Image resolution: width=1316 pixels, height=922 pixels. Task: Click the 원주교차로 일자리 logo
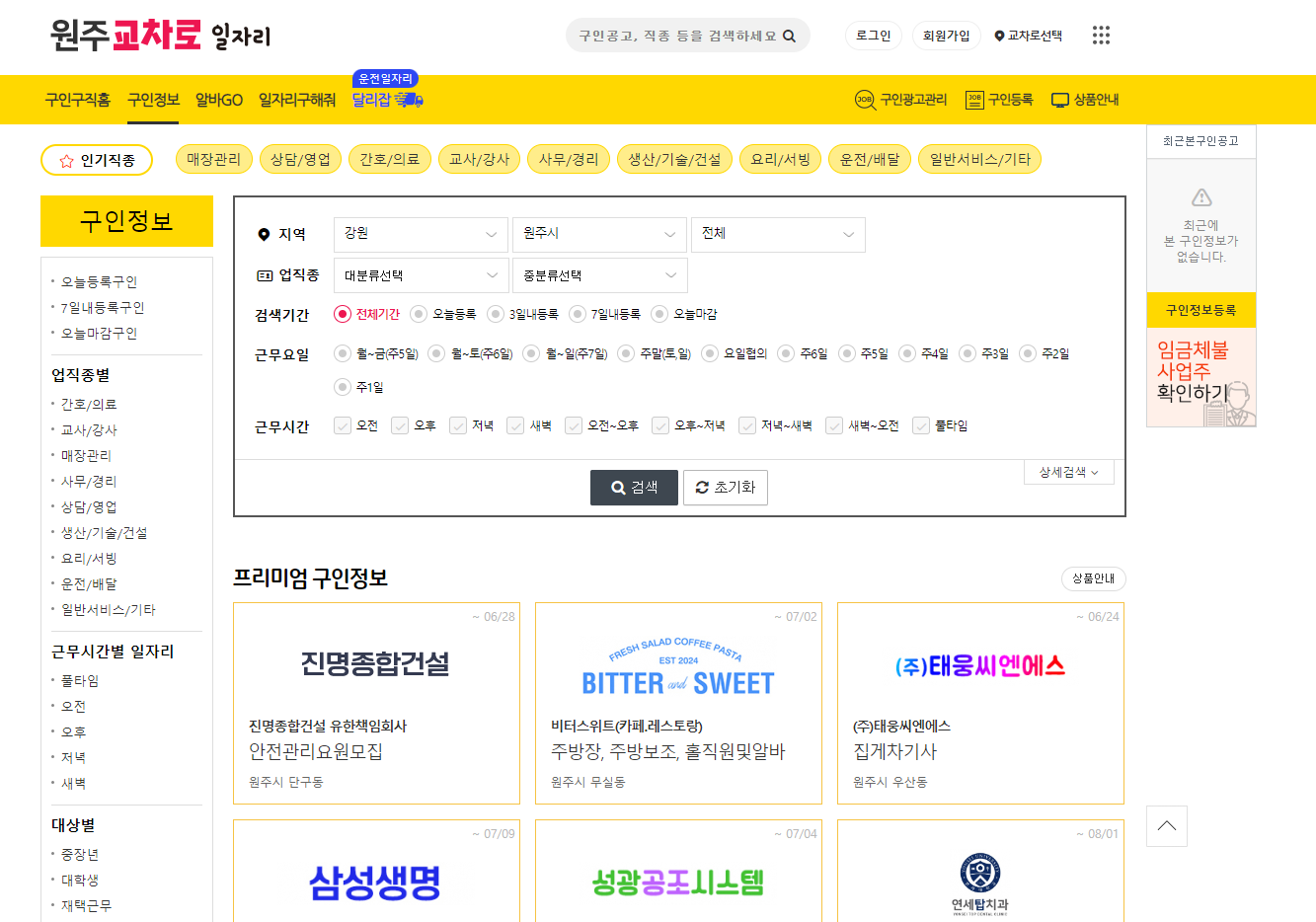[x=160, y=36]
